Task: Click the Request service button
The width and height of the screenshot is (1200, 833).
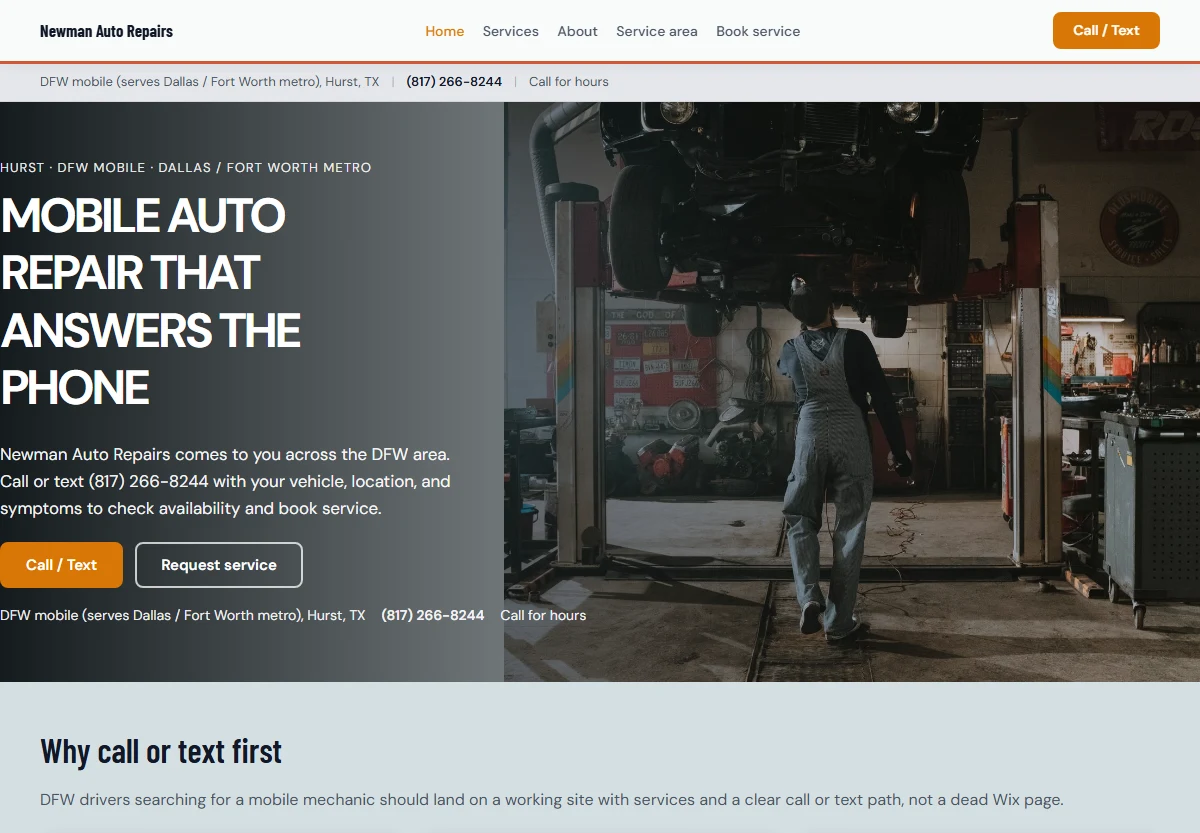Action: click(219, 565)
